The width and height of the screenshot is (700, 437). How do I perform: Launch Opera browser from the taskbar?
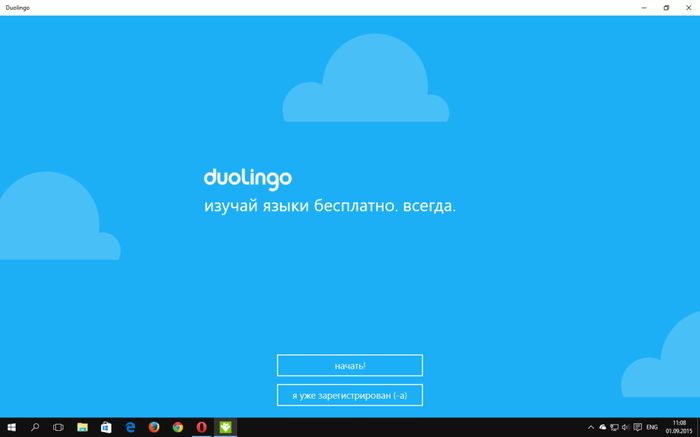click(202, 427)
